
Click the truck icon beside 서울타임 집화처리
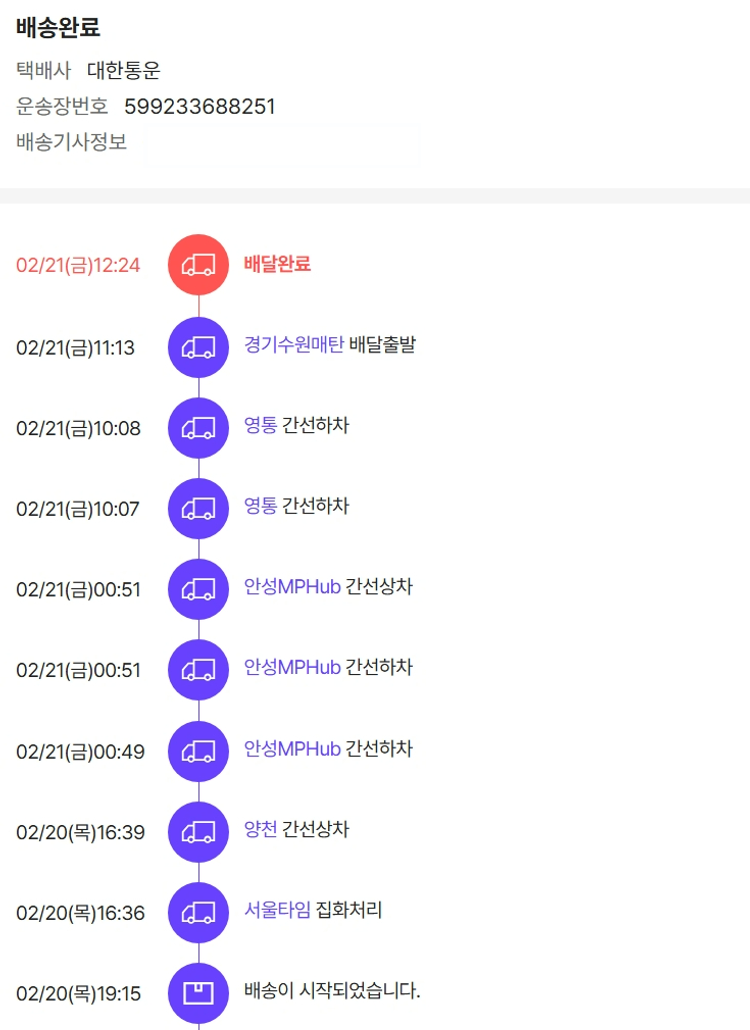point(198,912)
